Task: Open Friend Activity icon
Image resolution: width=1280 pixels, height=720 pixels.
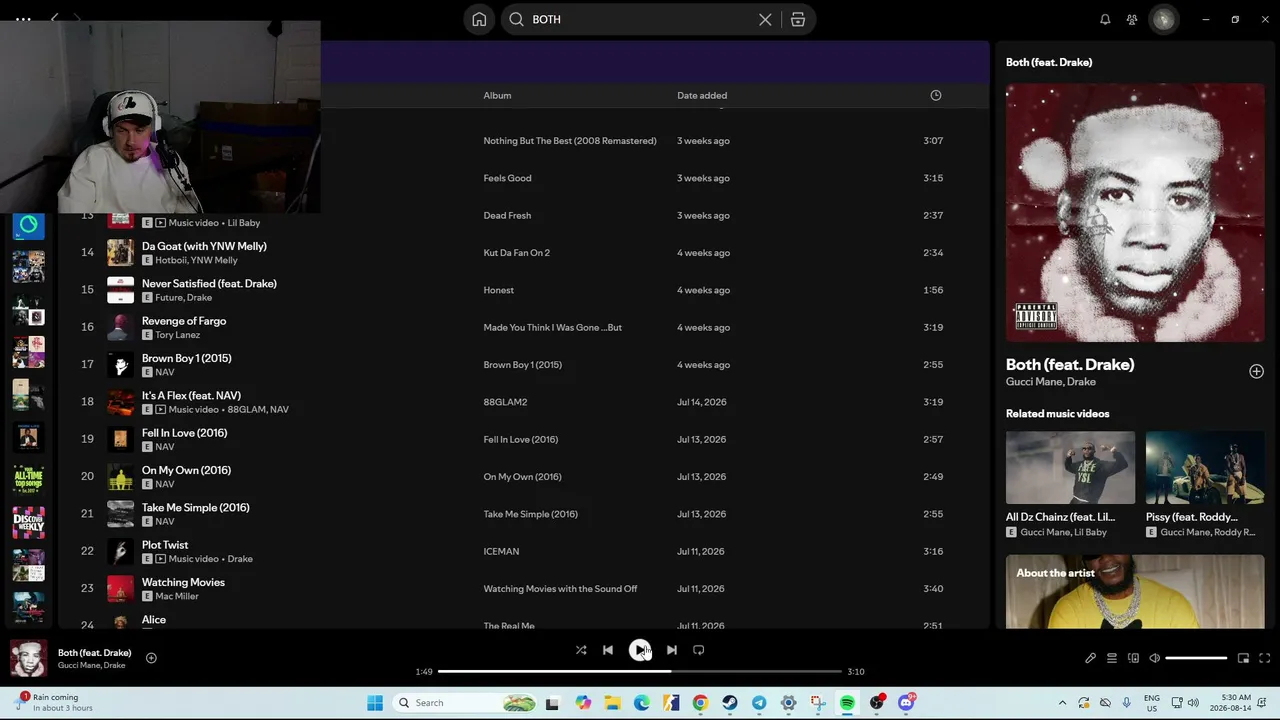Action: (1132, 19)
